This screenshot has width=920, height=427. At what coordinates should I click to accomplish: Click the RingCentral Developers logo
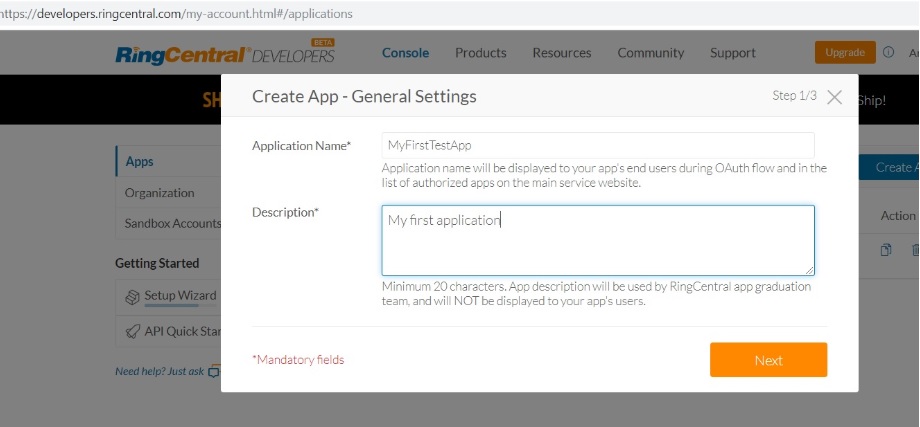[225, 54]
